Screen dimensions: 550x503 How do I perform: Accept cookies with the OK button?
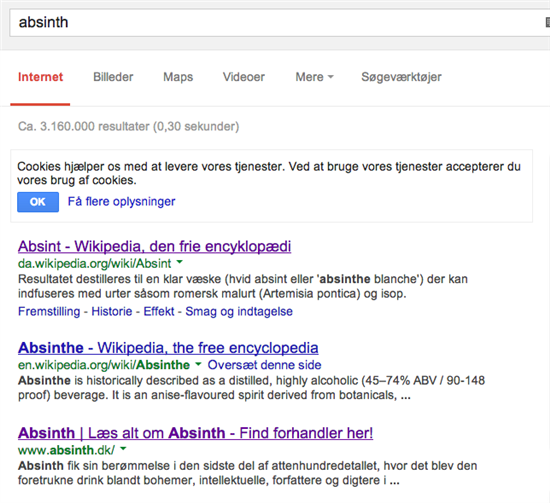tap(38, 202)
